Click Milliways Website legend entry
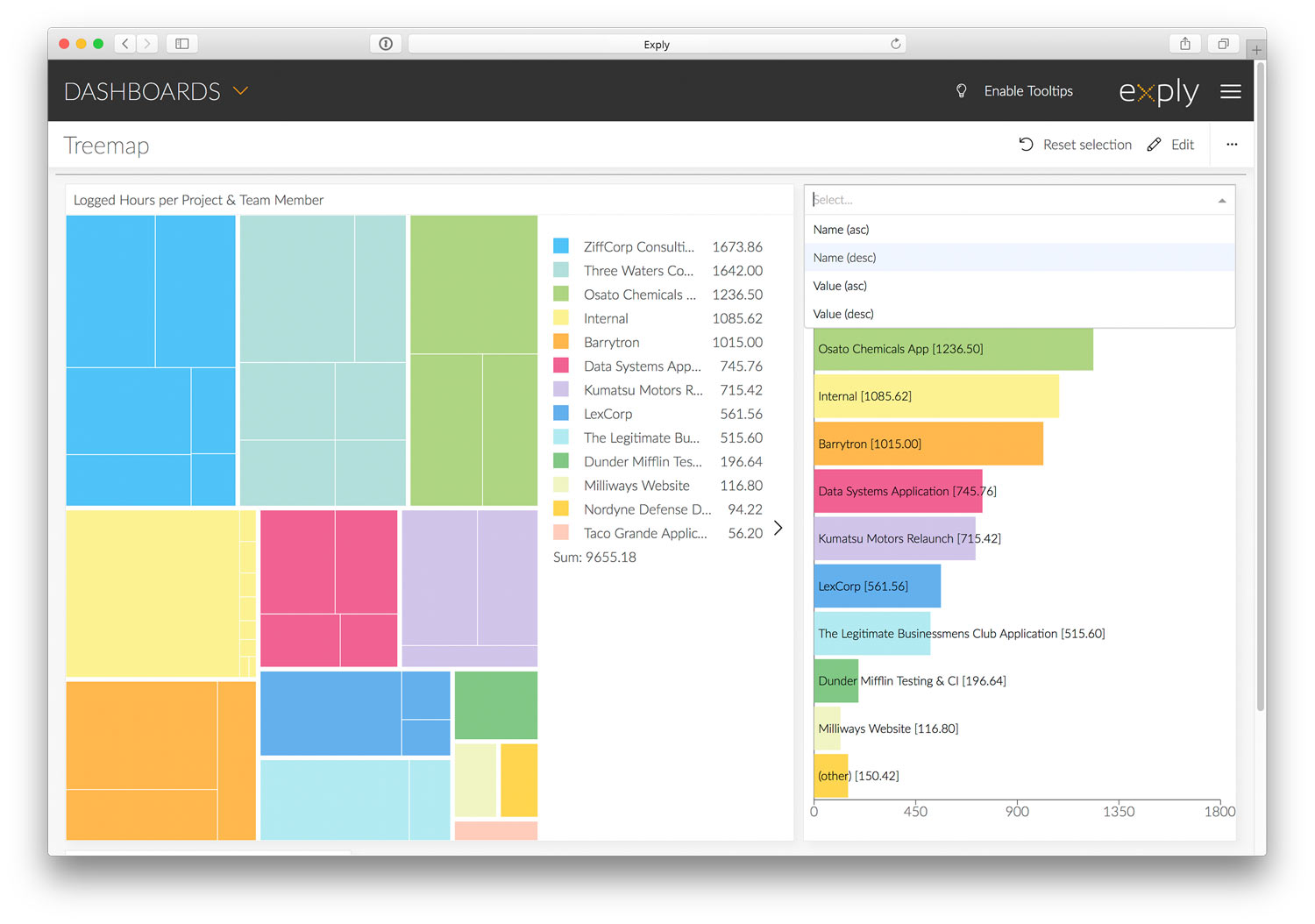 pyautogui.click(x=657, y=485)
